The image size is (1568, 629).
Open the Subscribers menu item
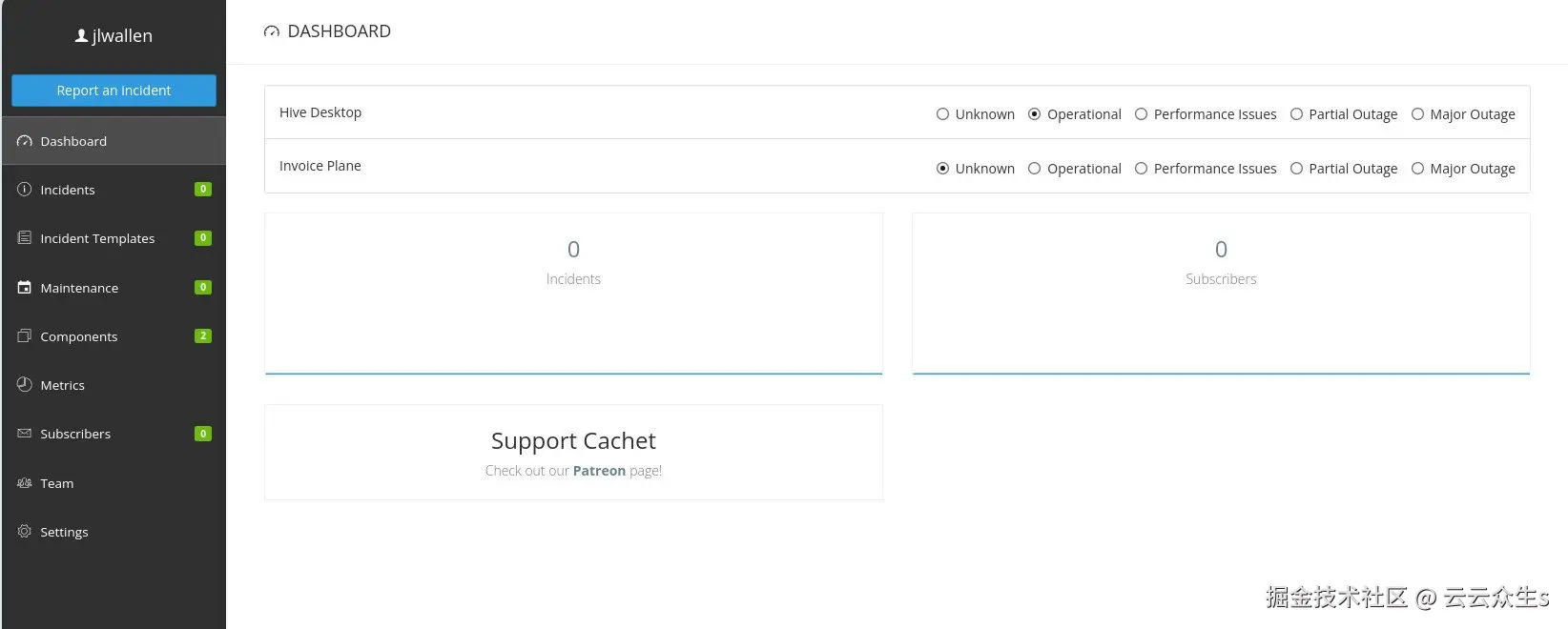pos(75,434)
